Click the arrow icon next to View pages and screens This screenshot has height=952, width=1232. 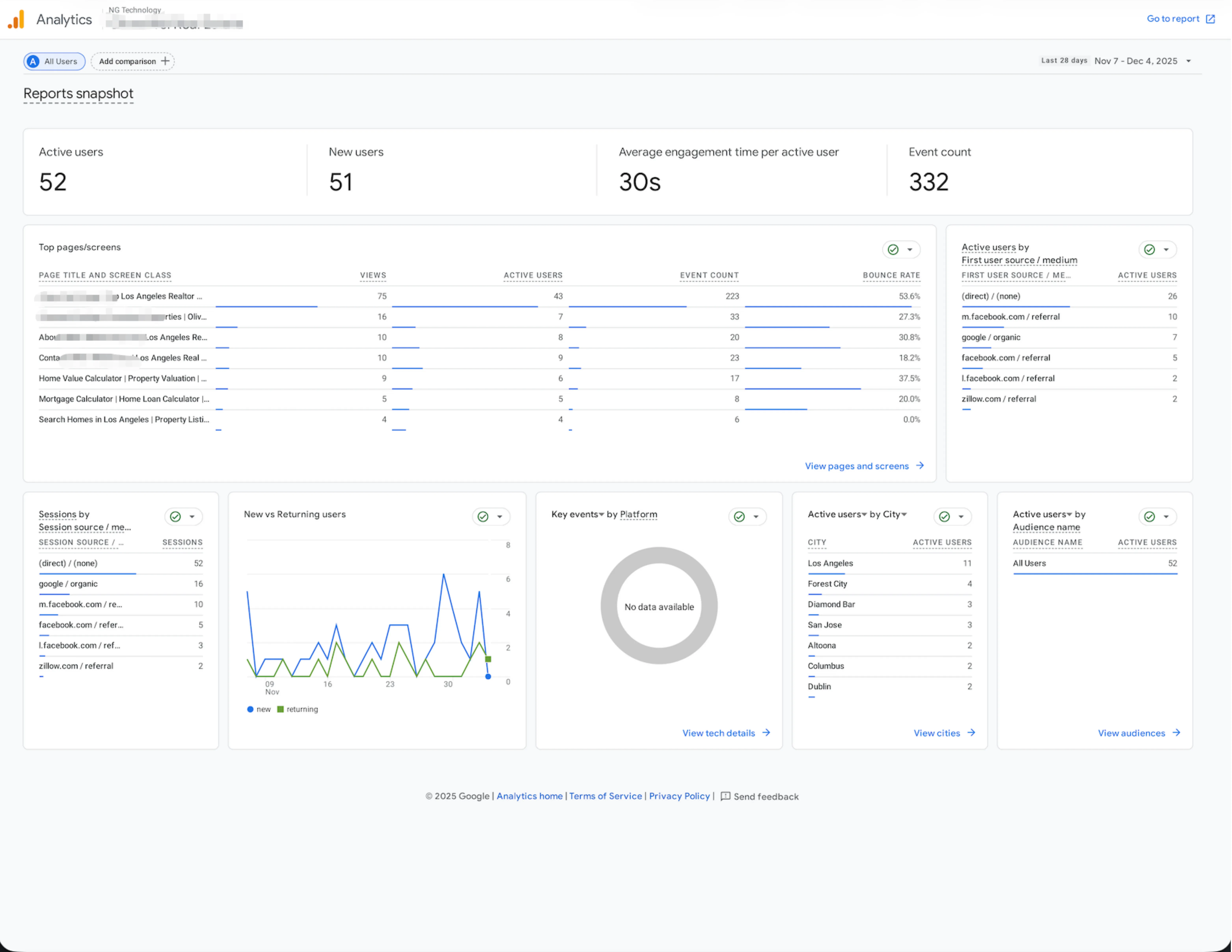coord(920,466)
